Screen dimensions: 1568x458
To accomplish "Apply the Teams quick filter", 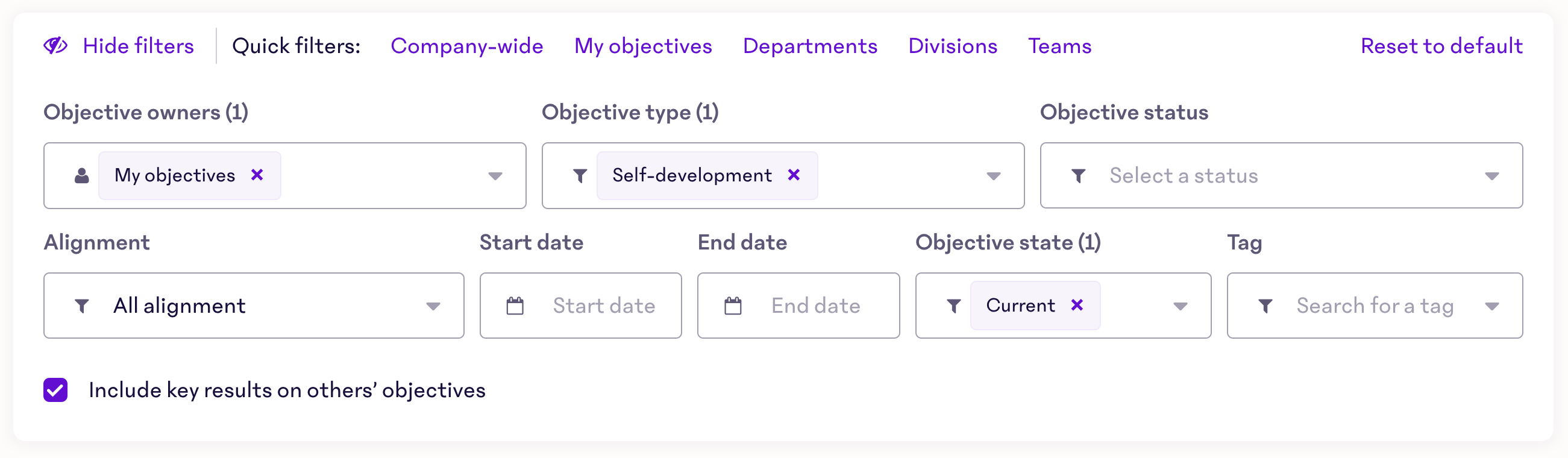I will pyautogui.click(x=1060, y=46).
